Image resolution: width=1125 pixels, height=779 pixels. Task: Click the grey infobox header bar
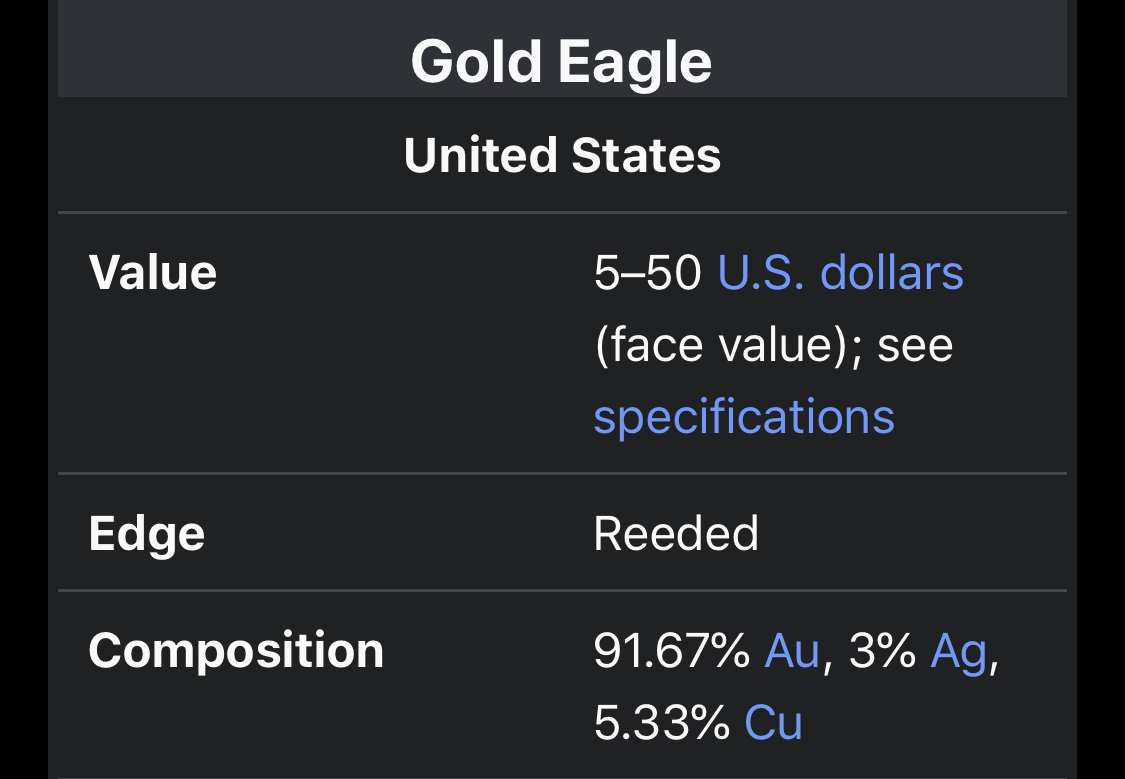562,48
